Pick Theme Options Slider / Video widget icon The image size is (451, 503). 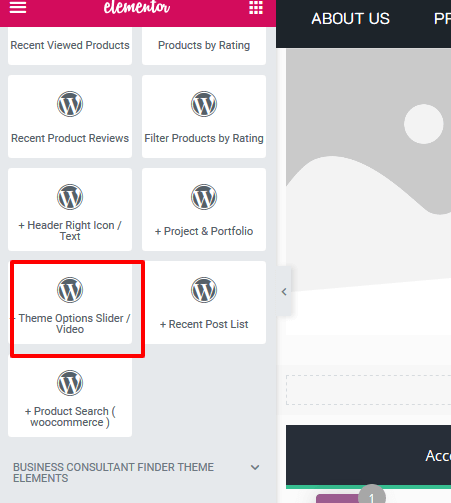70,290
